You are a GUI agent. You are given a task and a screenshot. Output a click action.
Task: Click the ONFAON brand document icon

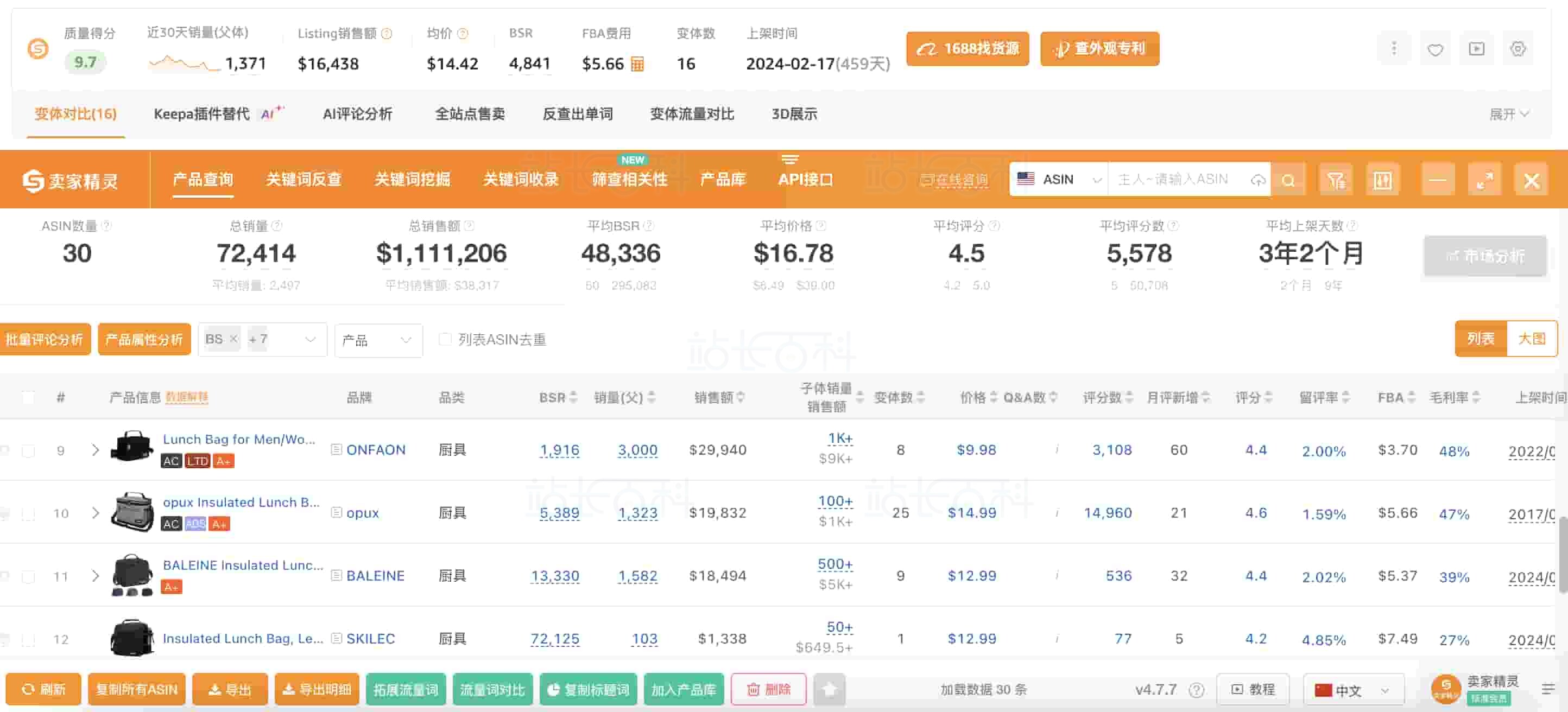(x=336, y=449)
